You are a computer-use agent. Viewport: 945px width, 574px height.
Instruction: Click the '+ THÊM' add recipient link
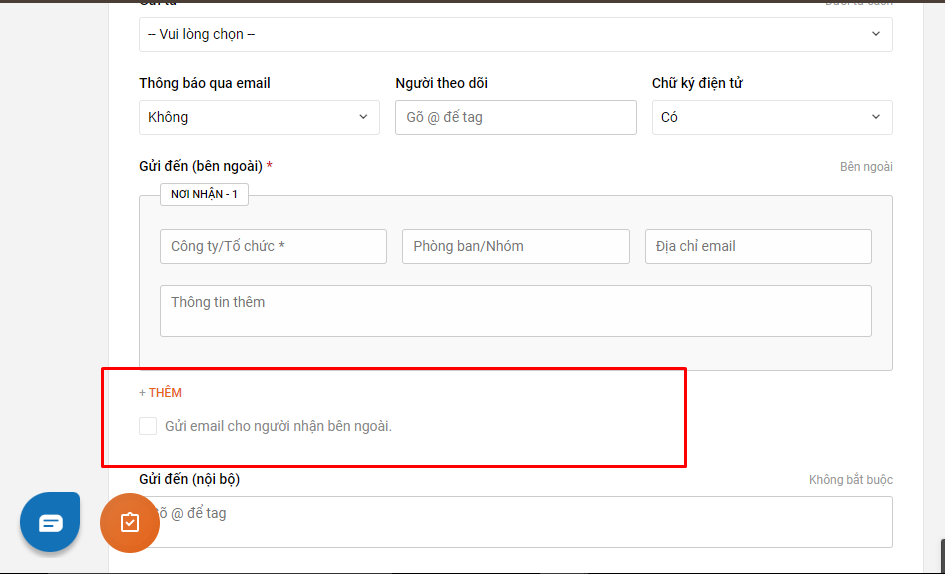(x=160, y=393)
